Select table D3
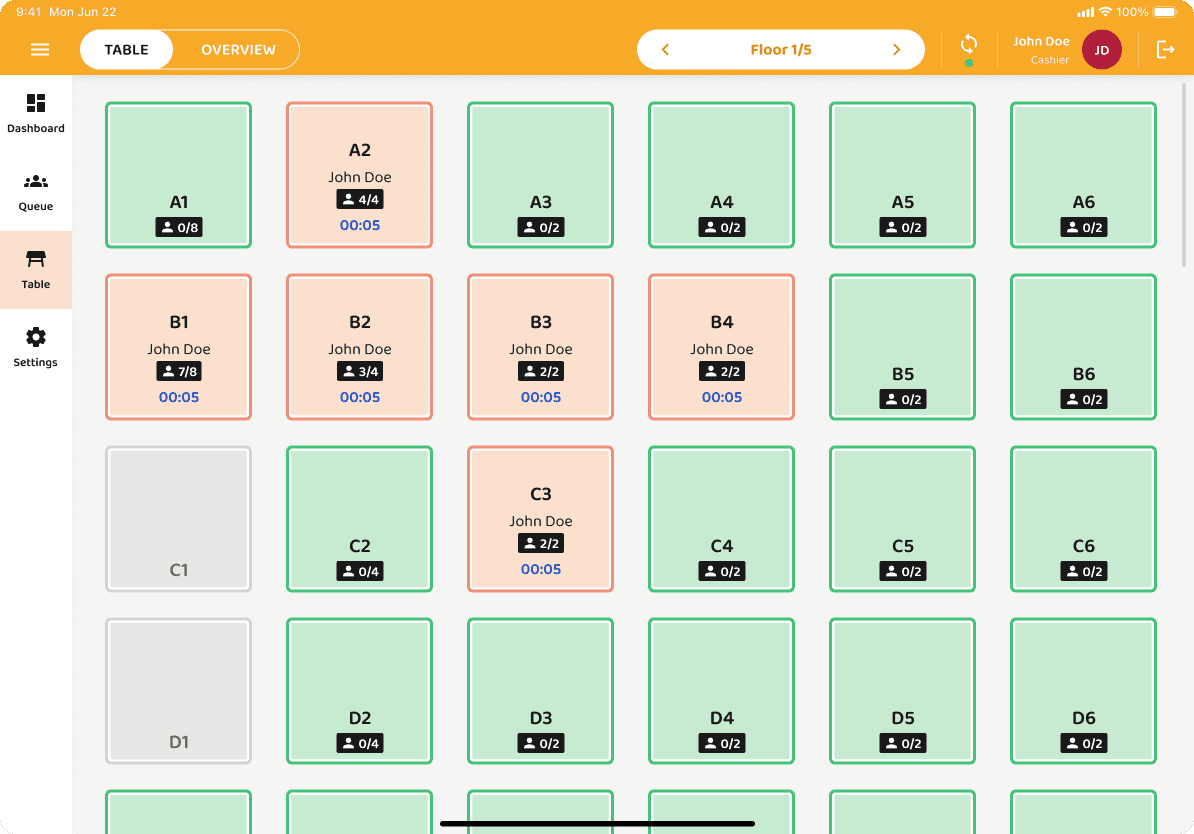 coord(541,691)
